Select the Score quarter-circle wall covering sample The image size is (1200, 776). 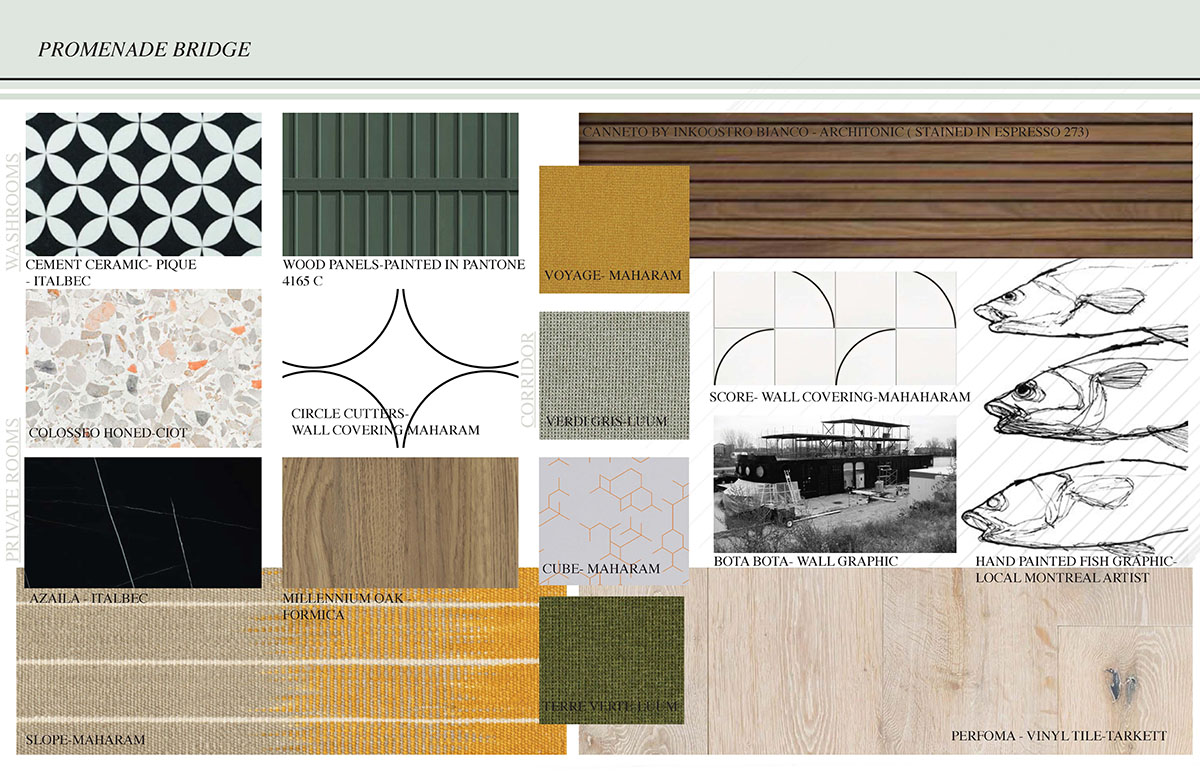[x=835, y=329]
